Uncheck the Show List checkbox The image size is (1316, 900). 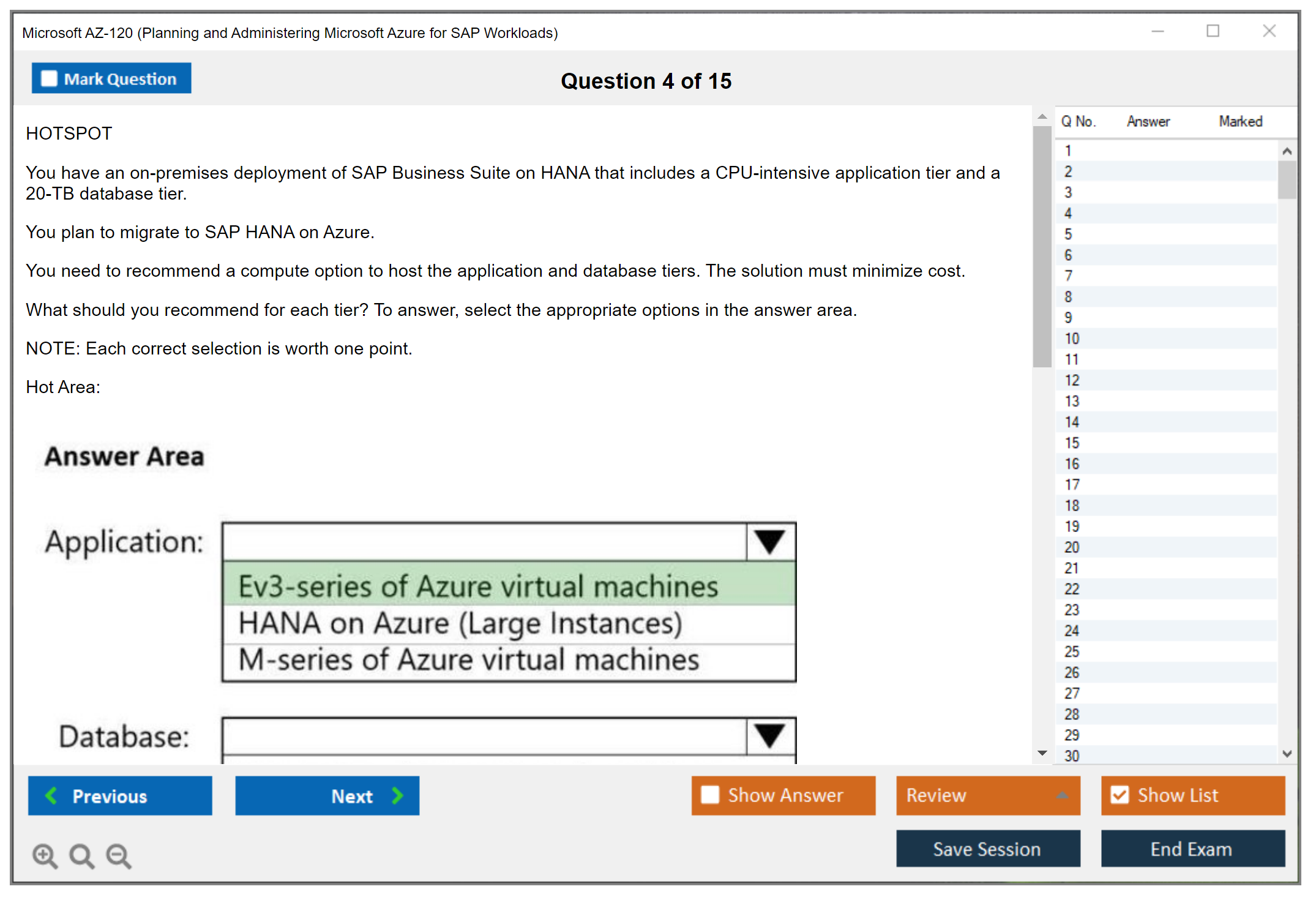pos(1120,795)
